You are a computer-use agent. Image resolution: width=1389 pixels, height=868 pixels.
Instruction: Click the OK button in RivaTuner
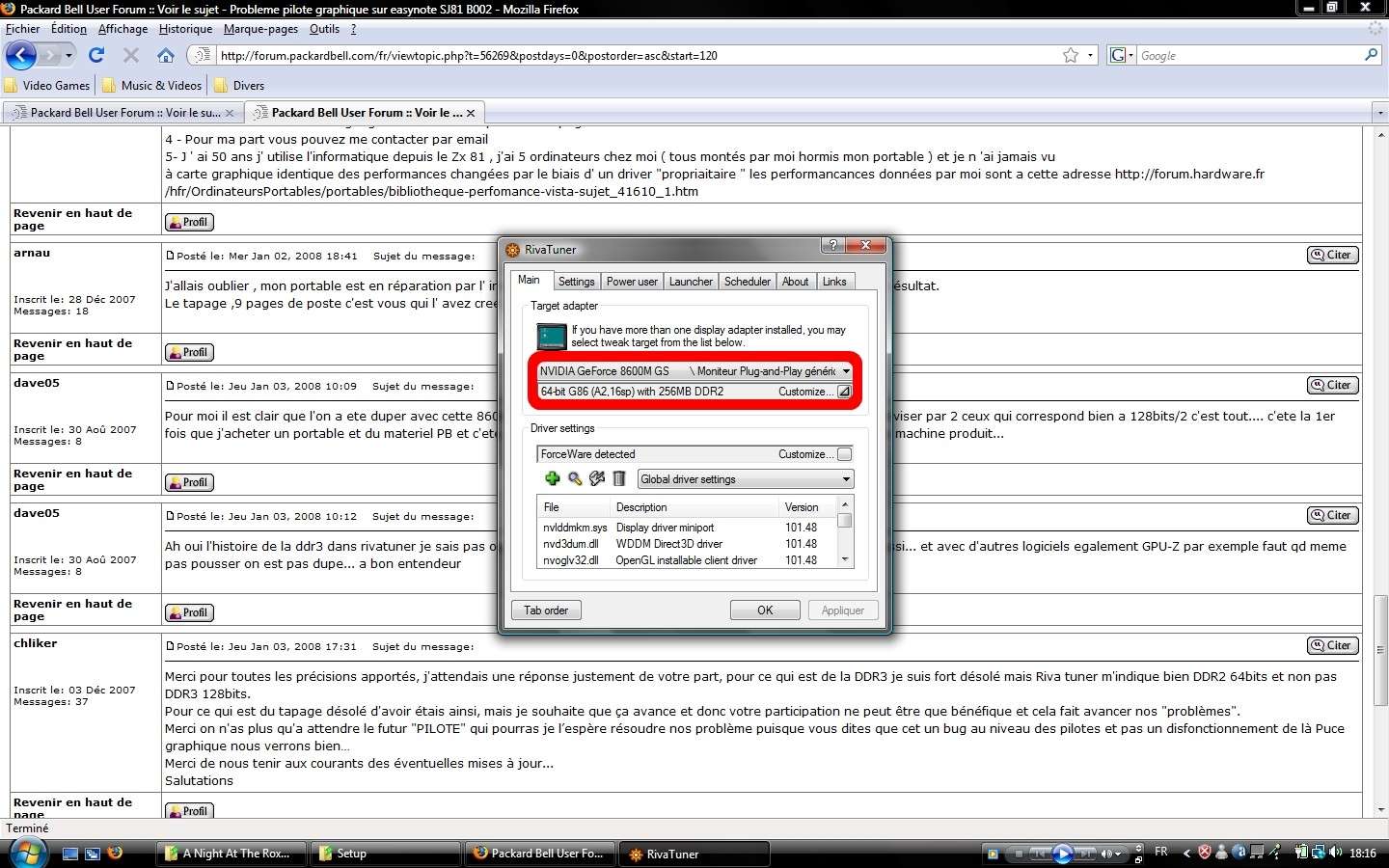(765, 610)
